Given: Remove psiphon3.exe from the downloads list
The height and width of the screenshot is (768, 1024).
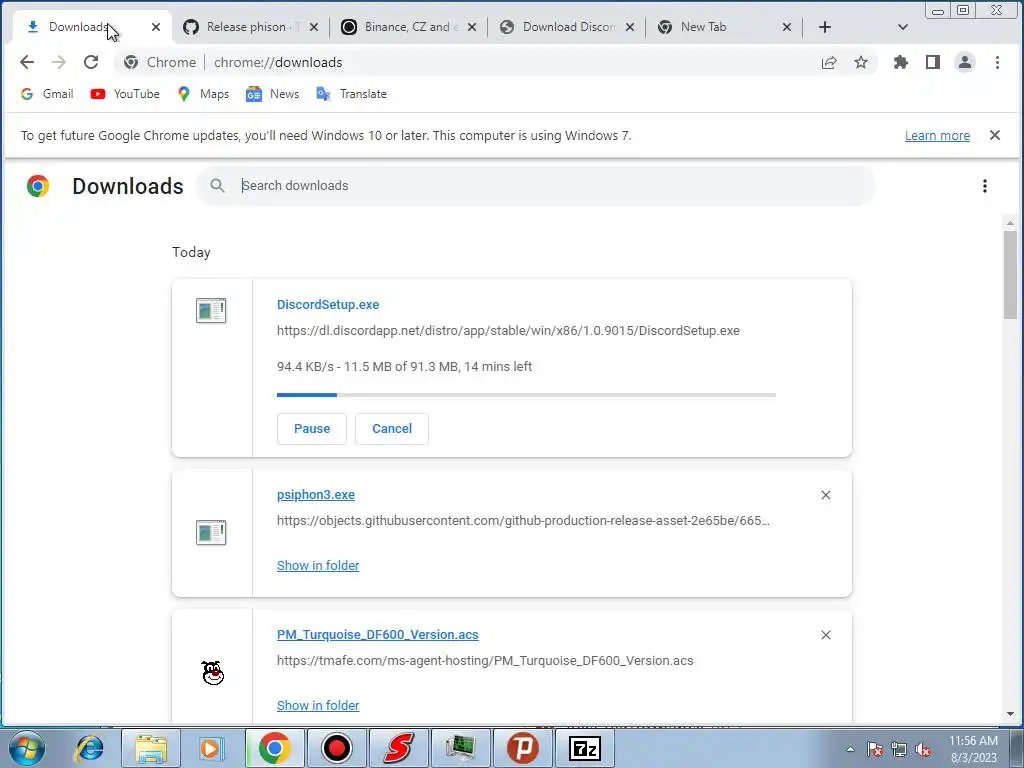Looking at the screenshot, I should 825,495.
